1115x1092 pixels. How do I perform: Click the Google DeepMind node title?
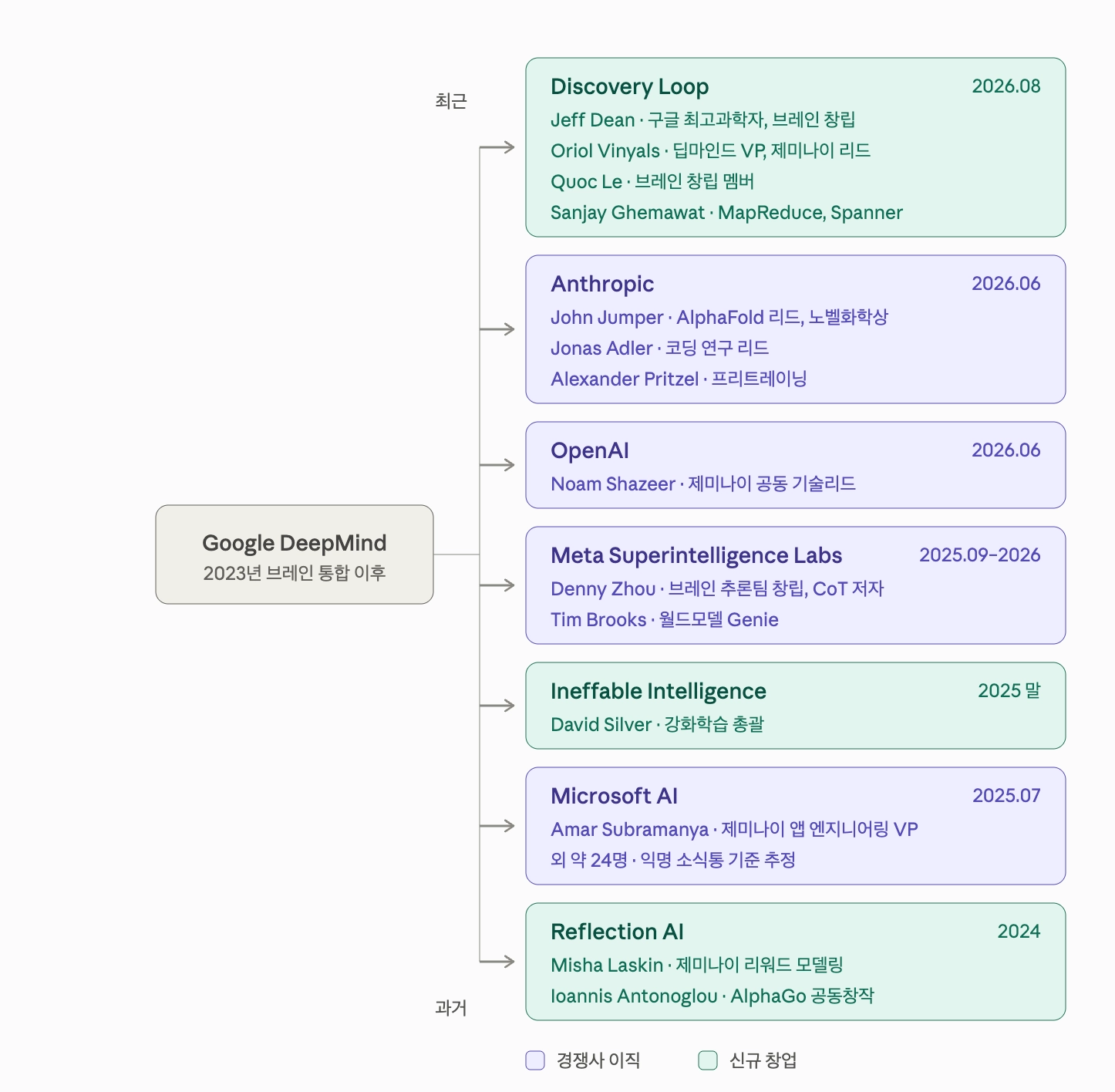pos(295,543)
